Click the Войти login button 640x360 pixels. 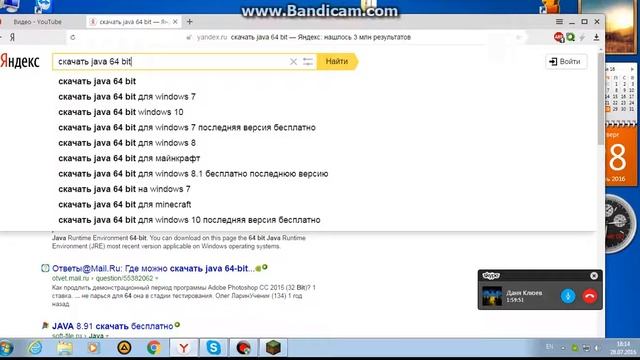point(566,62)
